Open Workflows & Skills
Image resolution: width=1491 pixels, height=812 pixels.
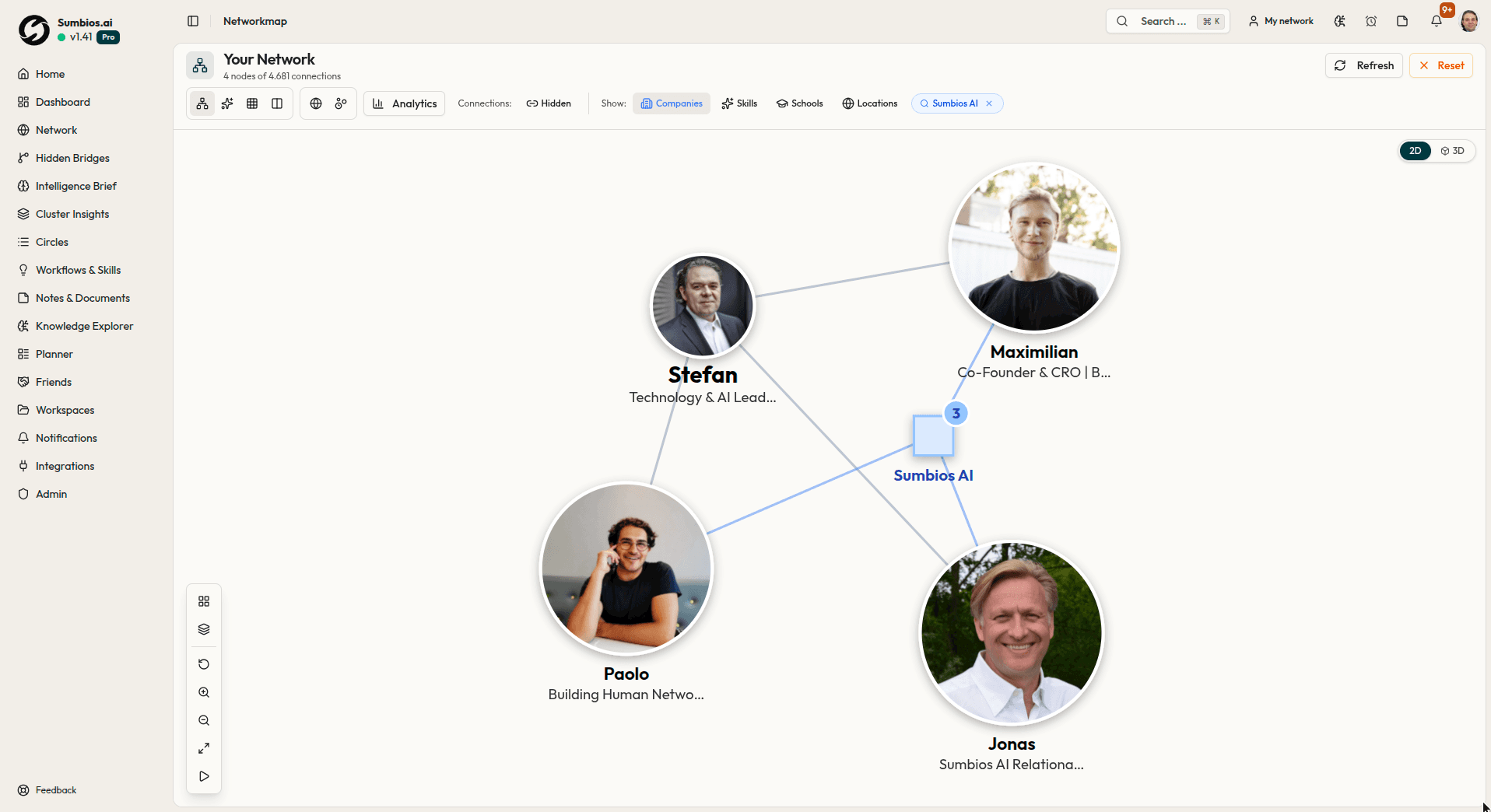pos(78,270)
